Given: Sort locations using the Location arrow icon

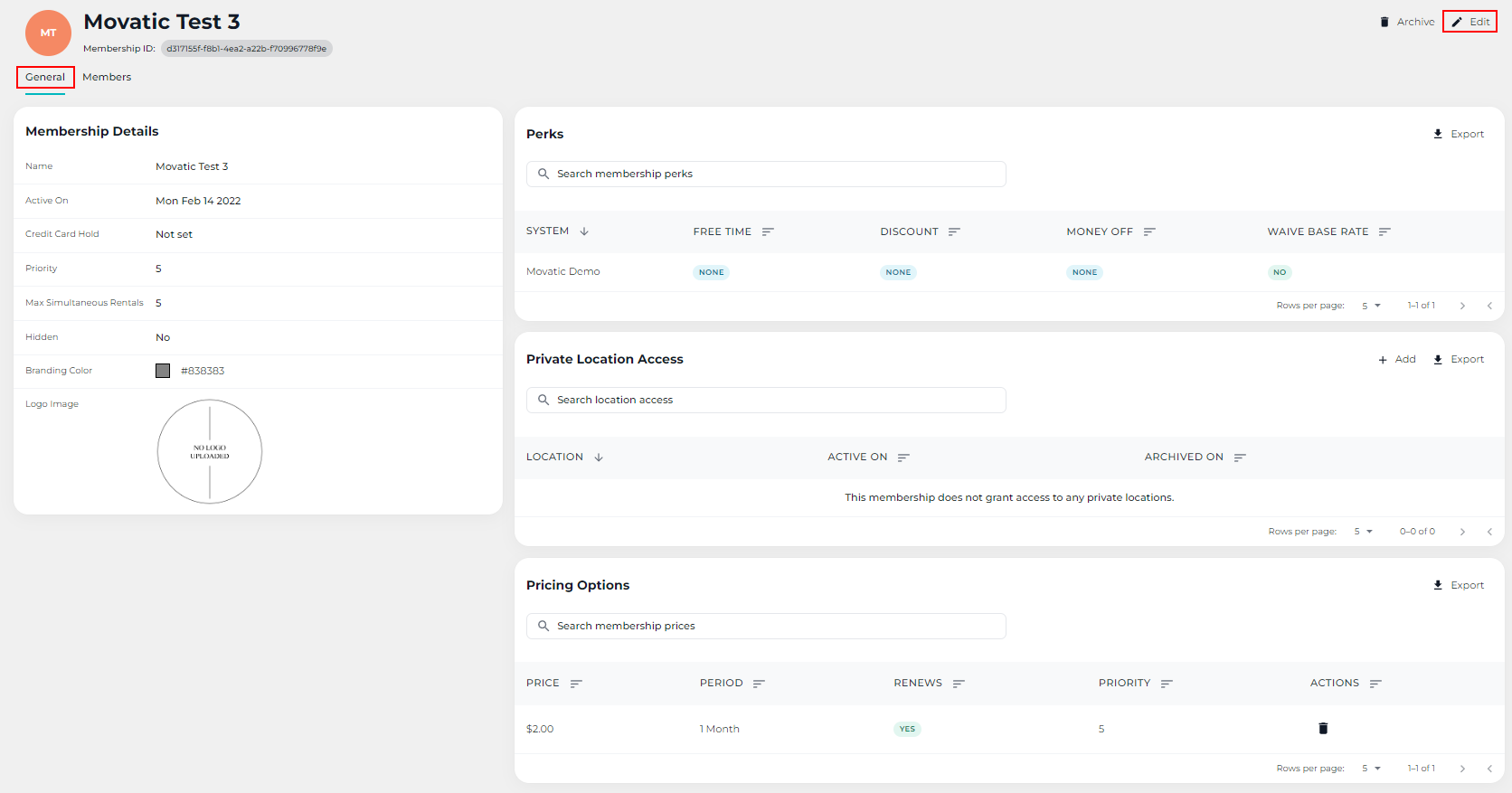Looking at the screenshot, I should click(x=599, y=458).
